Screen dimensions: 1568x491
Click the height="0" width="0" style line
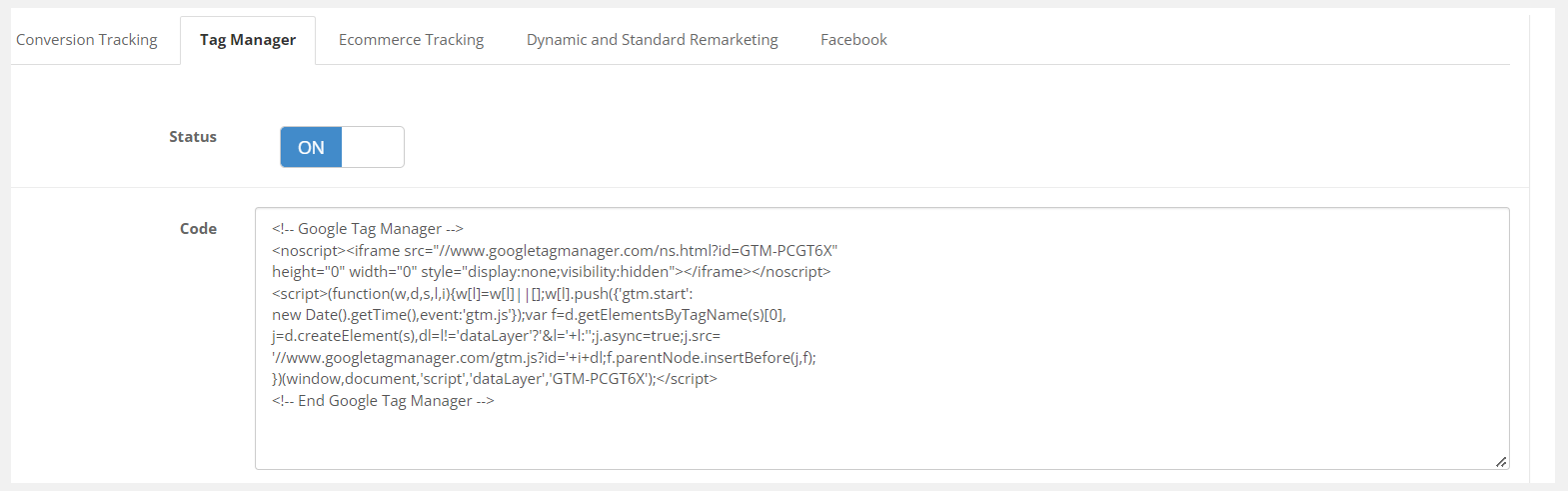pos(551,272)
